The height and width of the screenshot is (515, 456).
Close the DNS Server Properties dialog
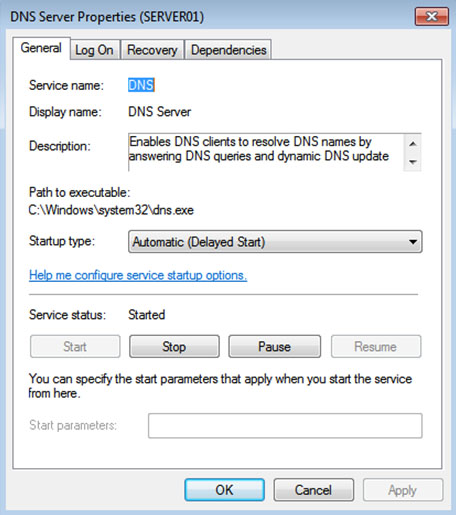click(x=431, y=16)
